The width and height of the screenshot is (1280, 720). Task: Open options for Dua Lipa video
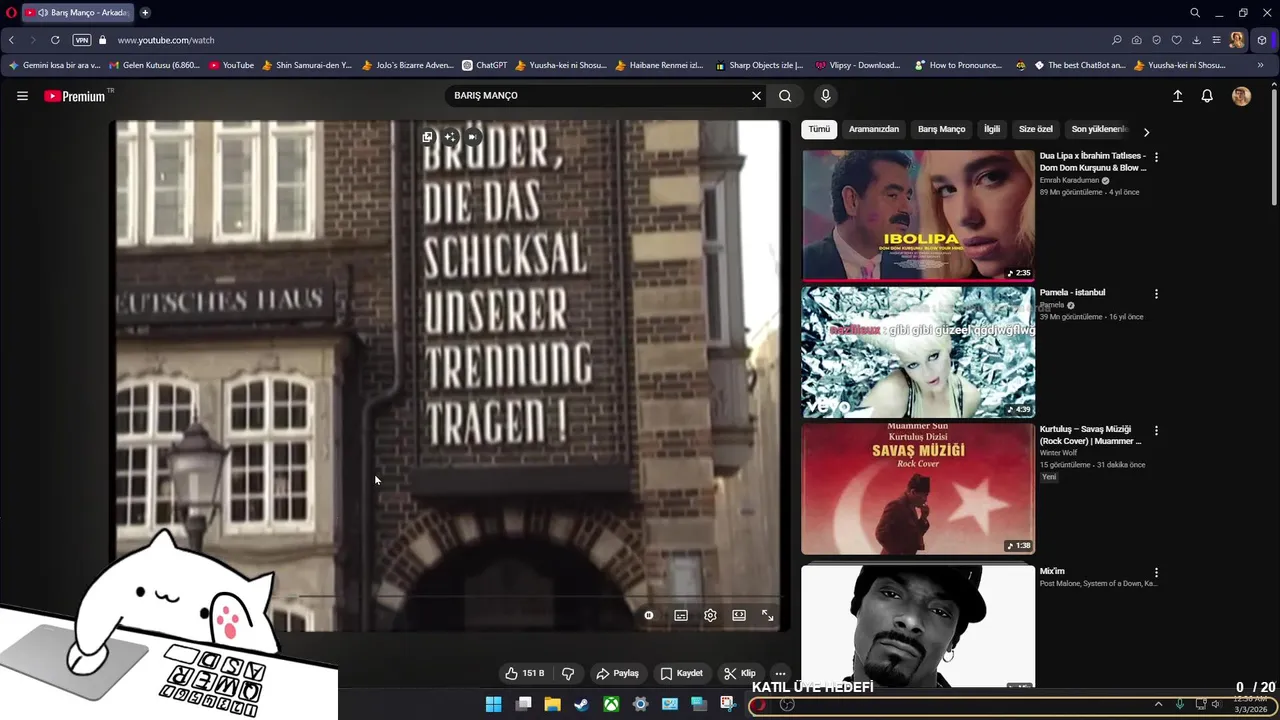(x=1156, y=157)
